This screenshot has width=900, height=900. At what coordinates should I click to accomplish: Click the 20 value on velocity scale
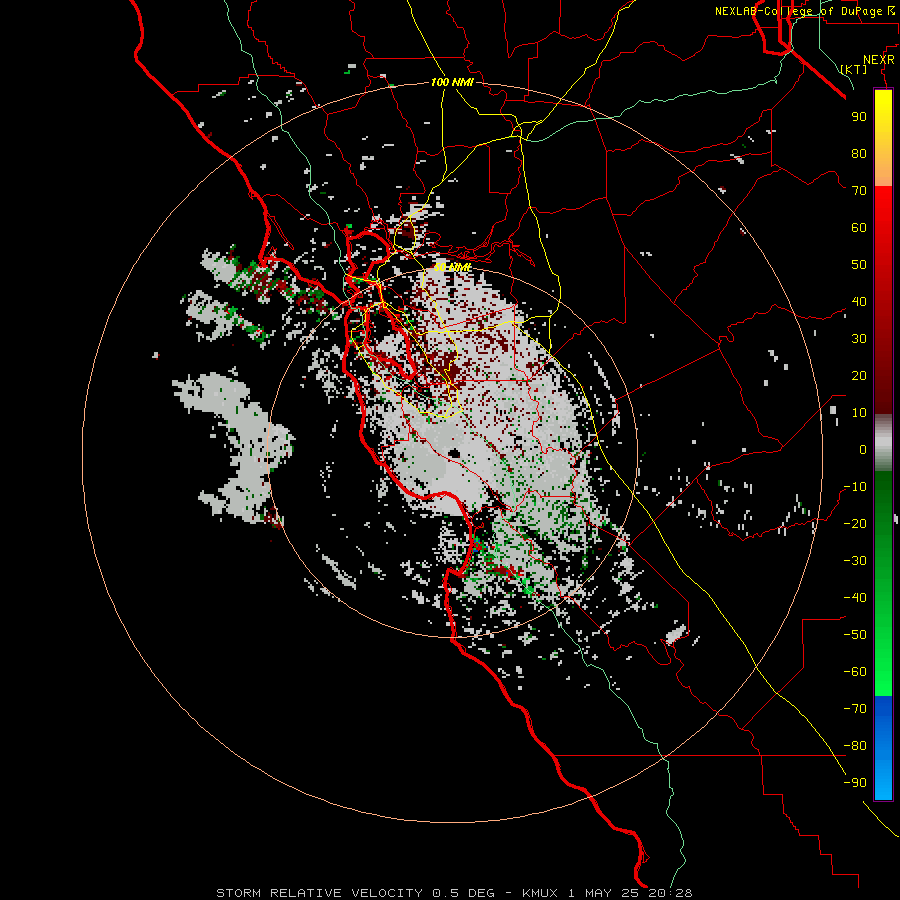[859, 376]
